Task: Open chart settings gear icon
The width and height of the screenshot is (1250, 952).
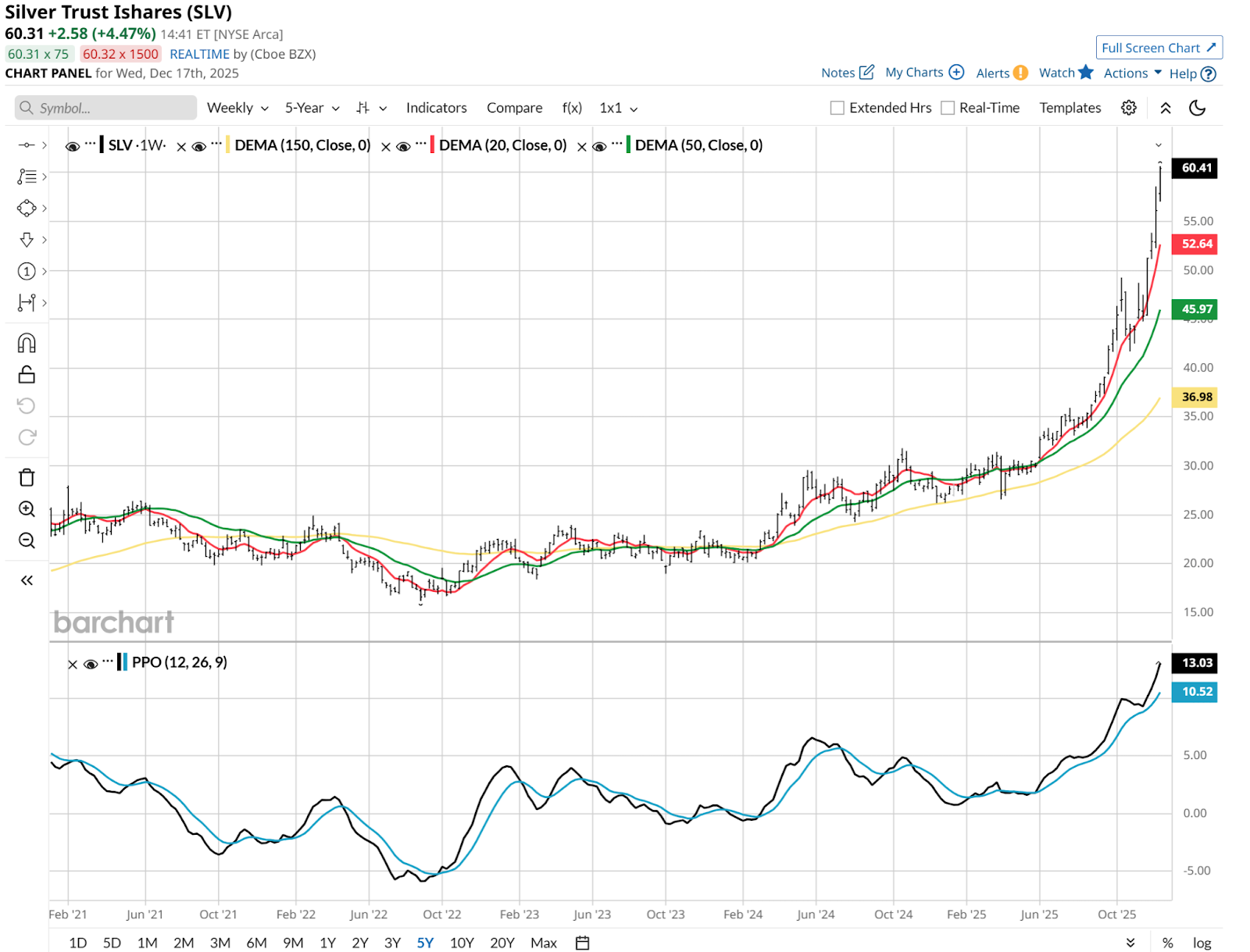Action: tap(1128, 108)
